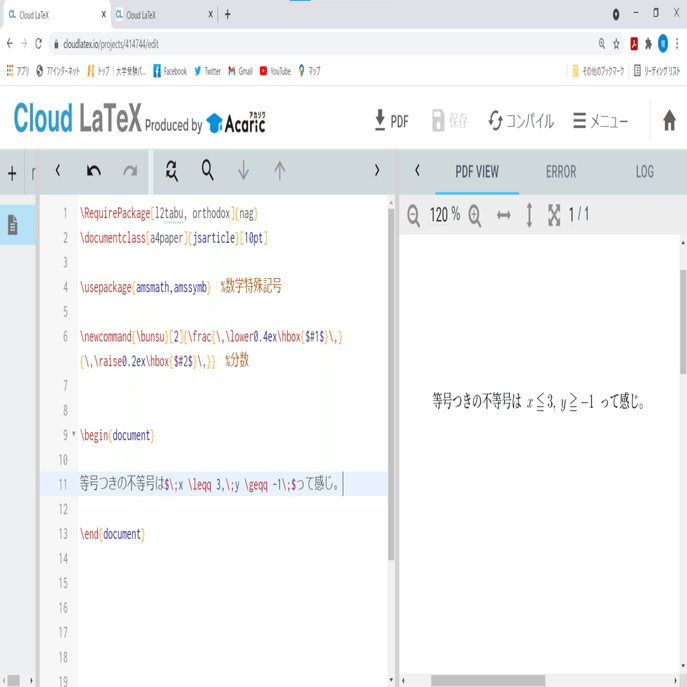Reload the browser page
This screenshot has height=687, width=687.
[38, 43]
